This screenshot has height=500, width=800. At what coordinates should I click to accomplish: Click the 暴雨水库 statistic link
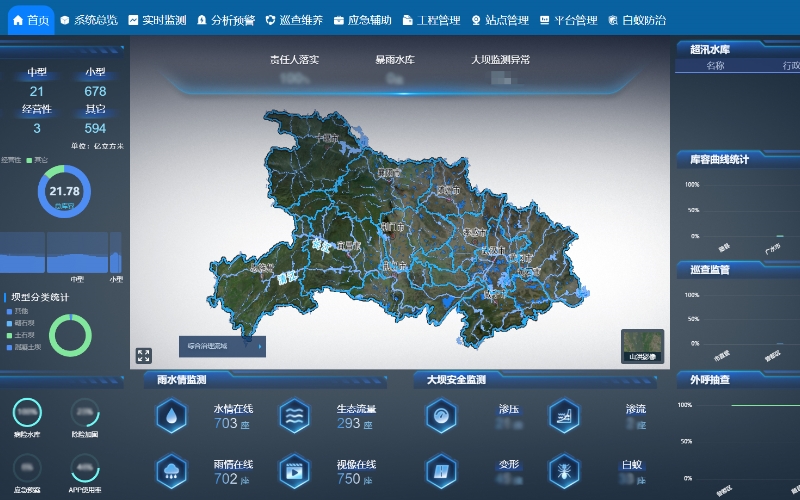(395, 60)
